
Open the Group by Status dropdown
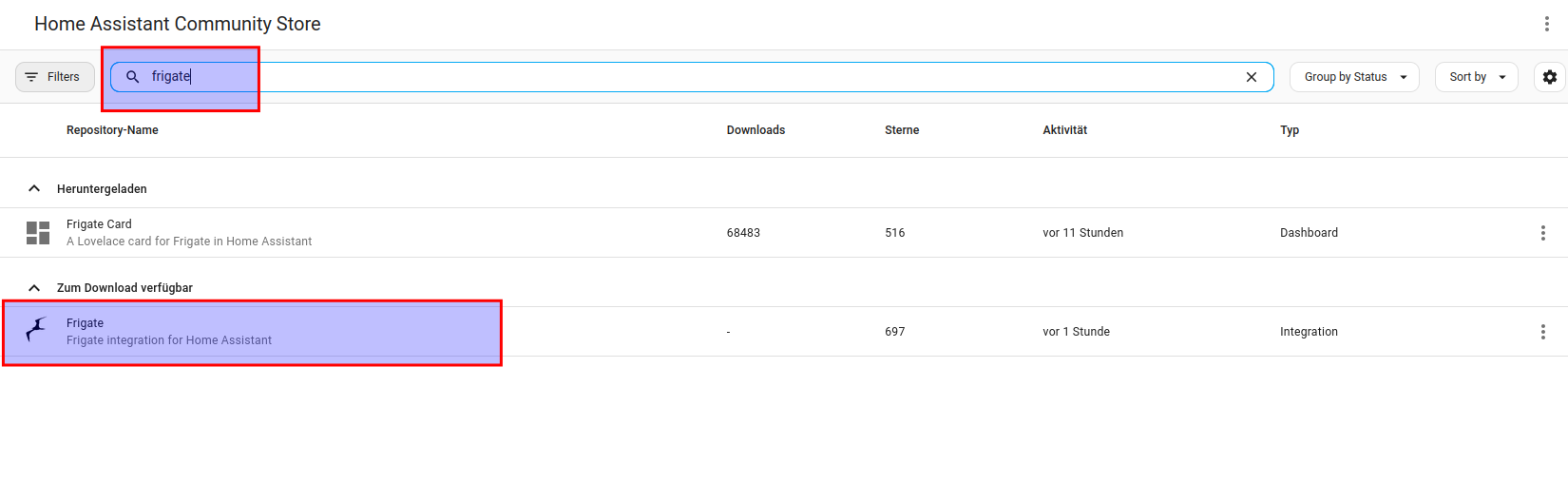[x=1353, y=77]
